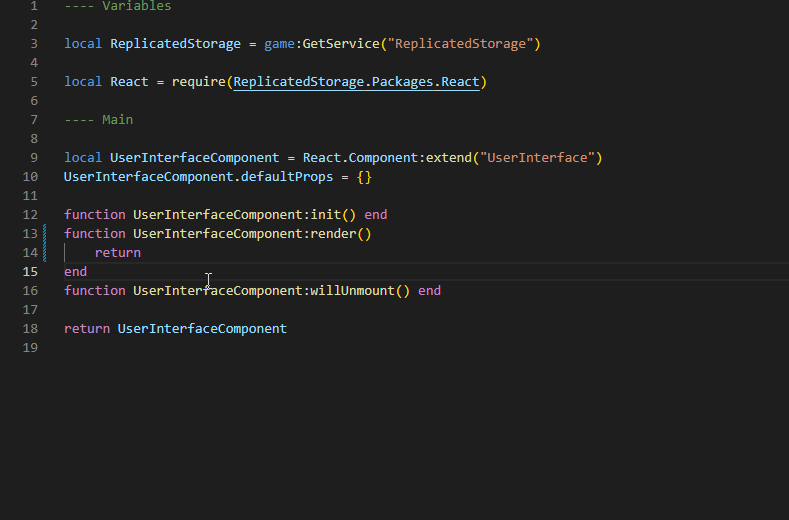Click the "function" keyword on line 12

(x=95, y=214)
